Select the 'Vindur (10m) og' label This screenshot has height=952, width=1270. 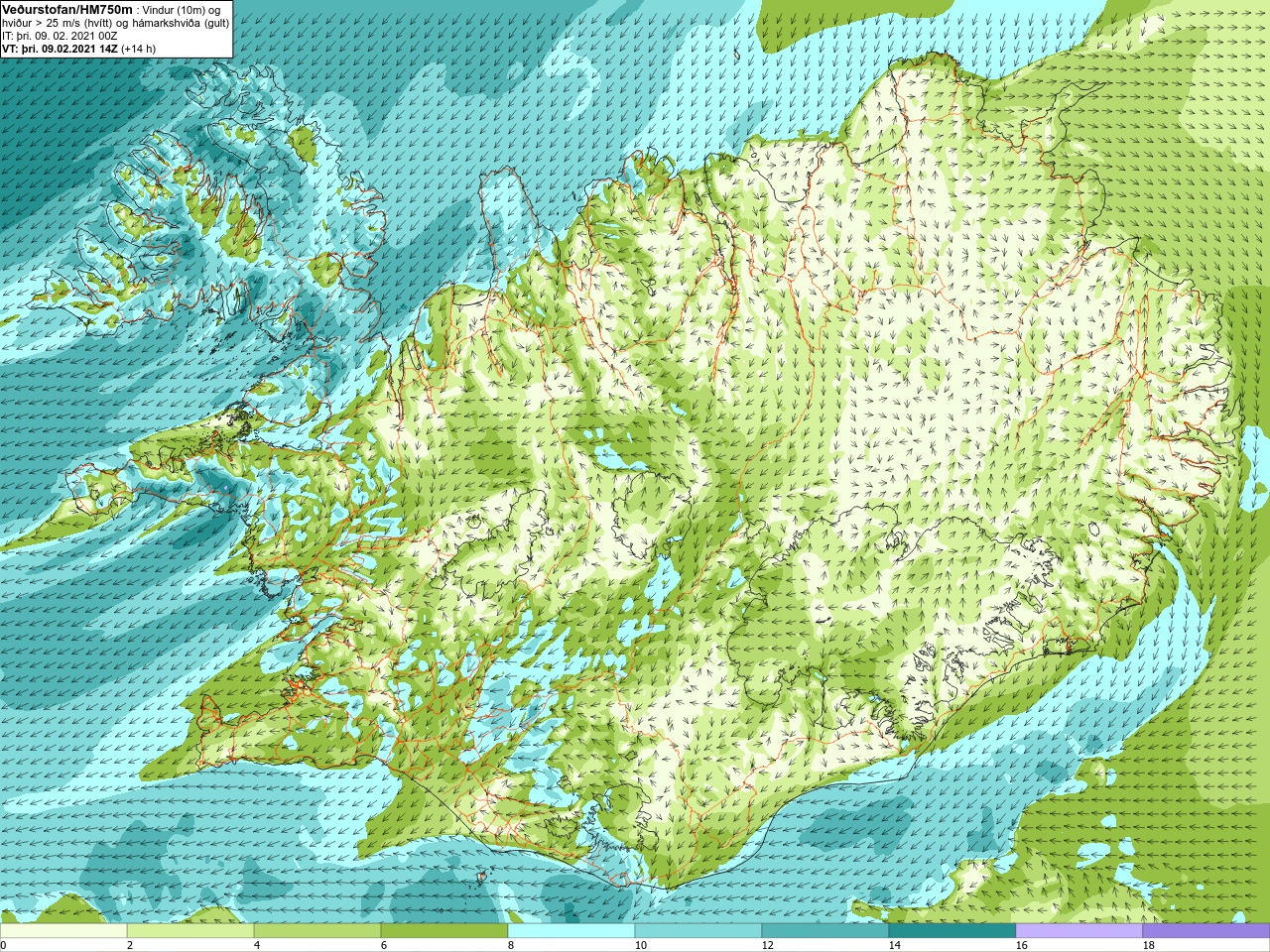coord(181,10)
